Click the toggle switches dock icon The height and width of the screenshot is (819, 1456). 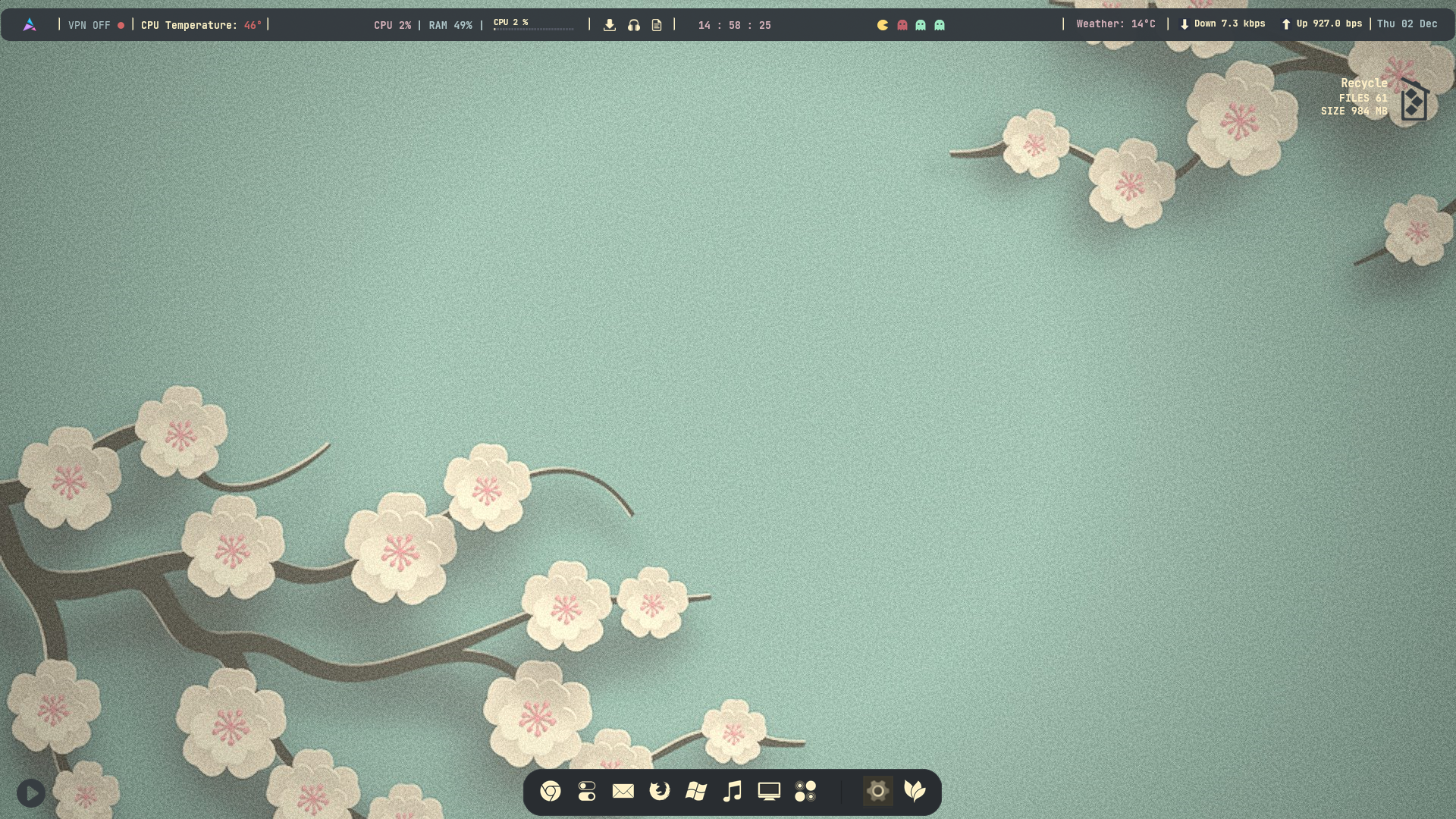tap(587, 792)
